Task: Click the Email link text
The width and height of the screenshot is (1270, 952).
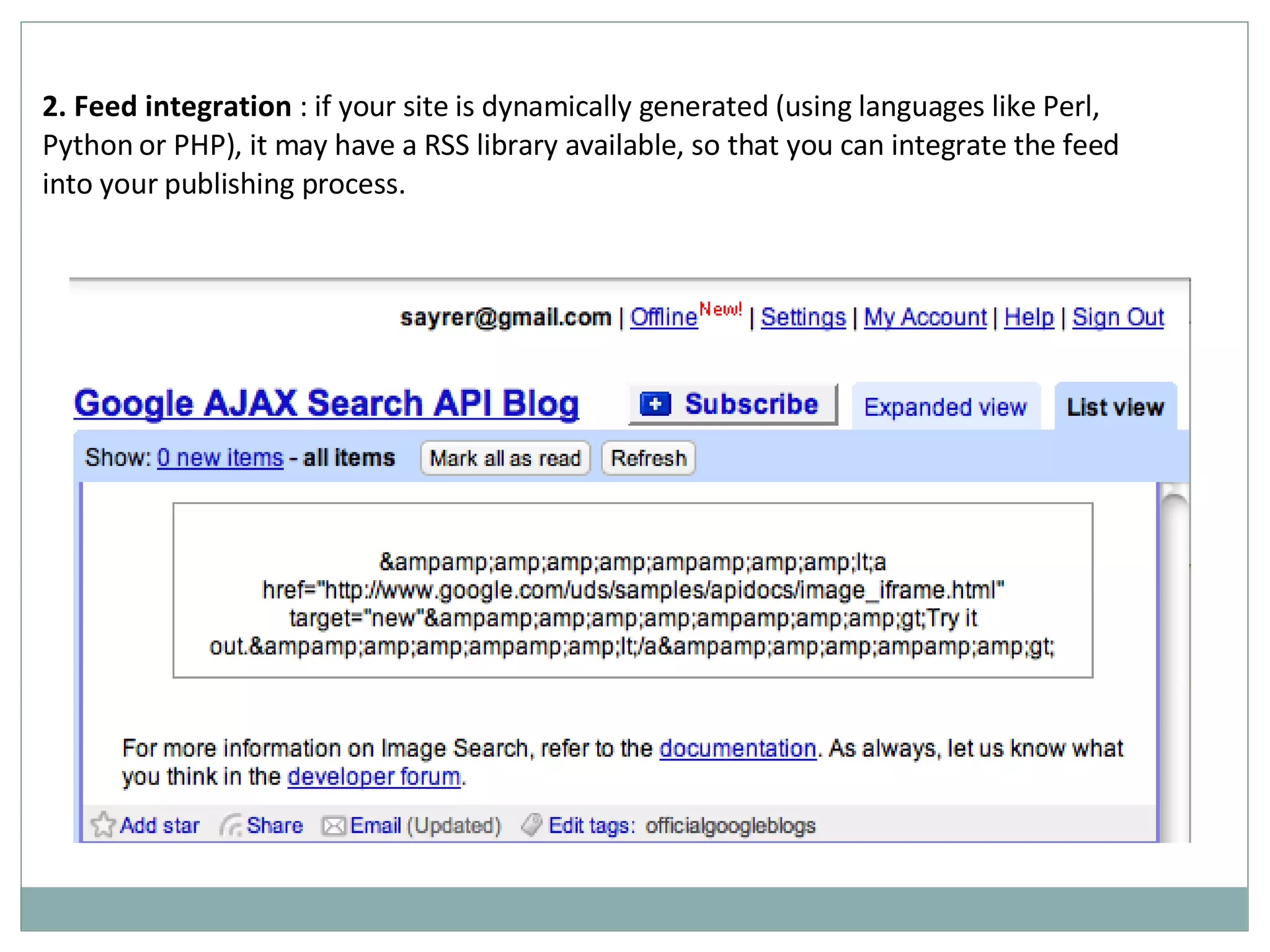Action: pos(375,826)
